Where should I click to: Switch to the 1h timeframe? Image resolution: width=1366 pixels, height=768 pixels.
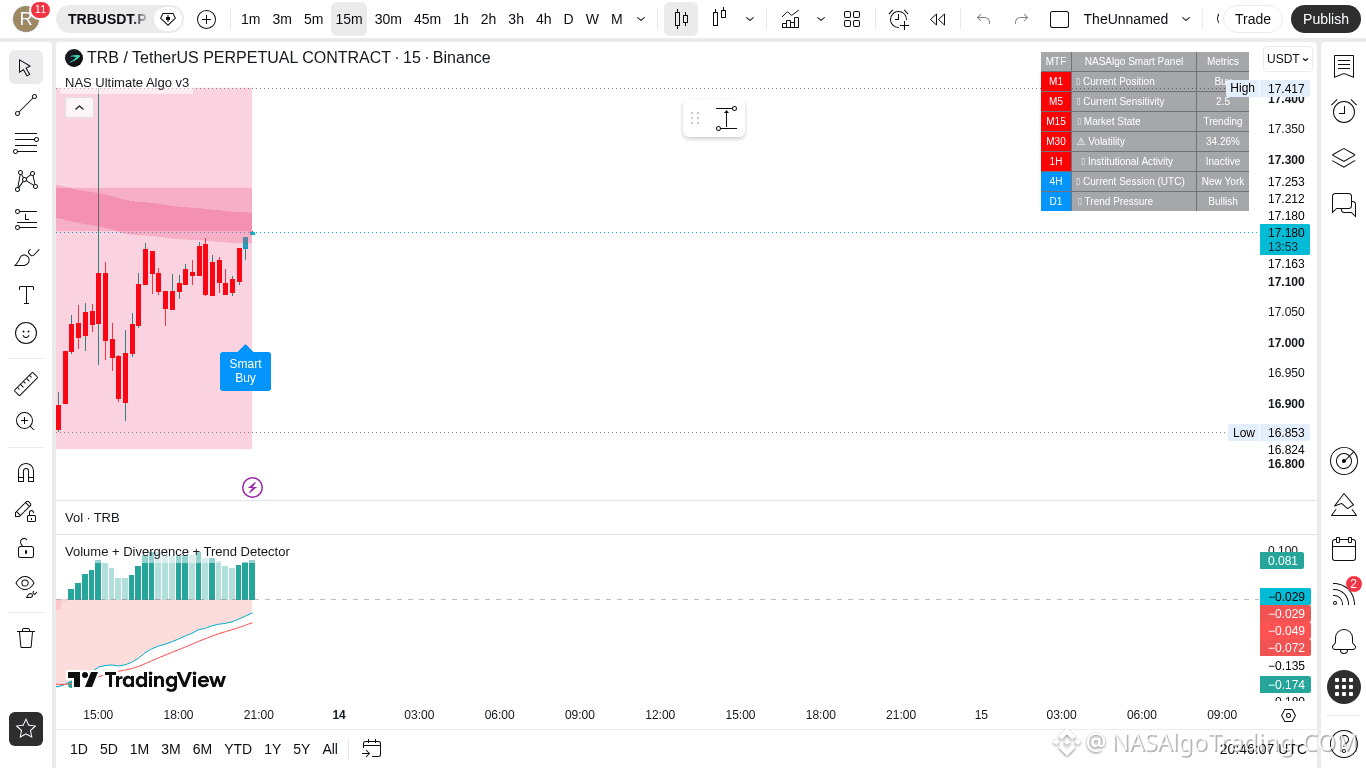[461, 19]
